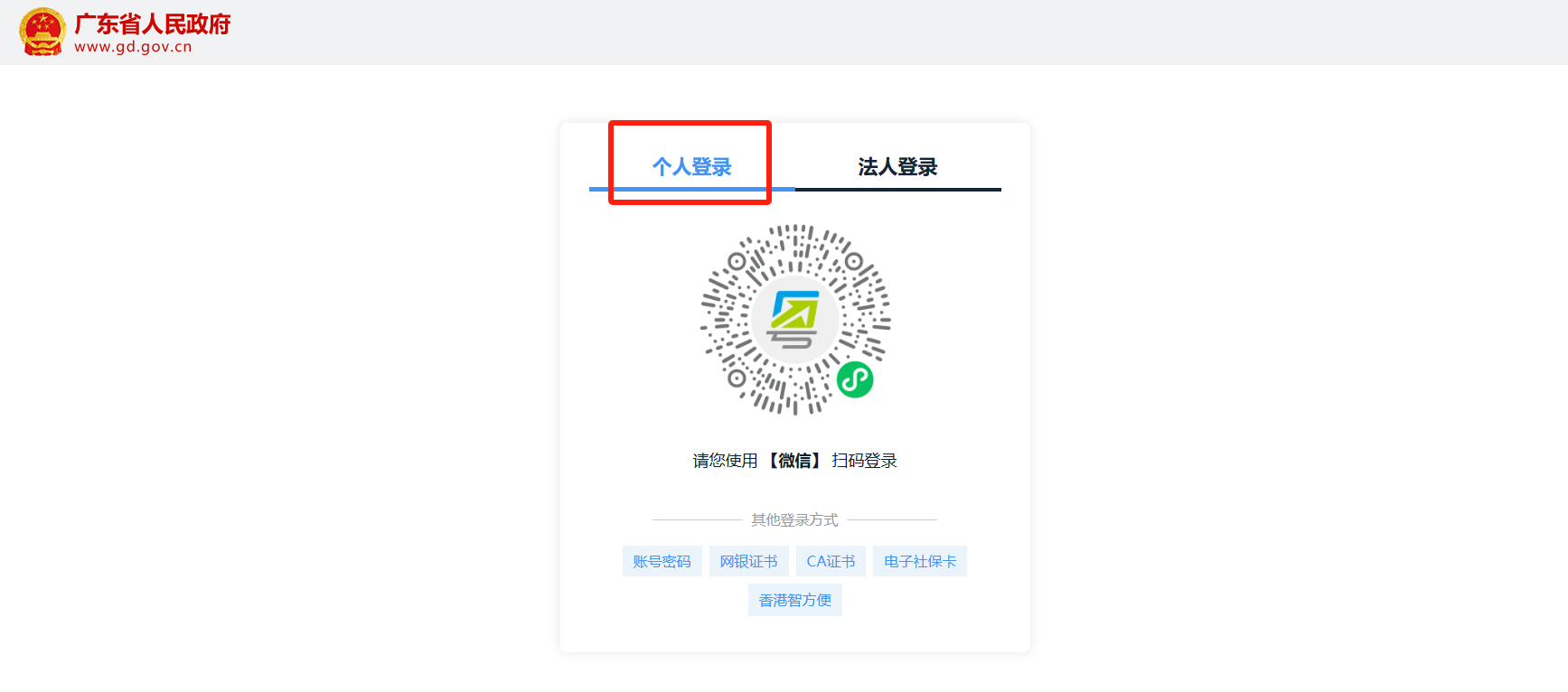Open the 广东省人民政府 site title
Image resolution: width=1568 pixels, height=692 pixels.
153,23
